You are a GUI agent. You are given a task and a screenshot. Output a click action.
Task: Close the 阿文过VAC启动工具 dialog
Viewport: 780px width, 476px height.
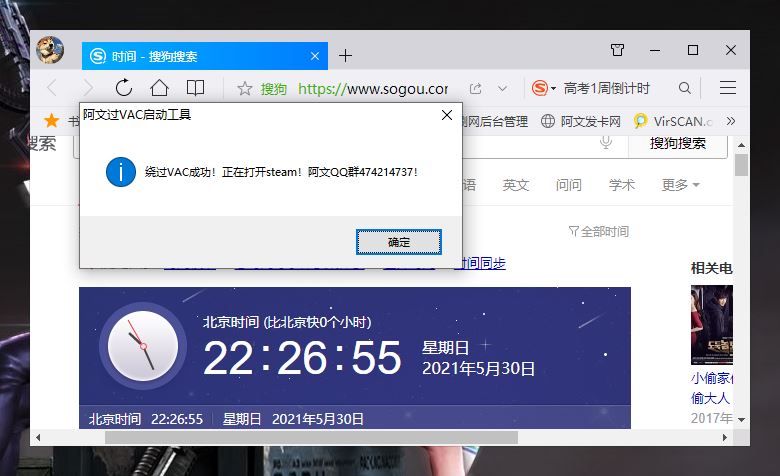click(x=447, y=115)
